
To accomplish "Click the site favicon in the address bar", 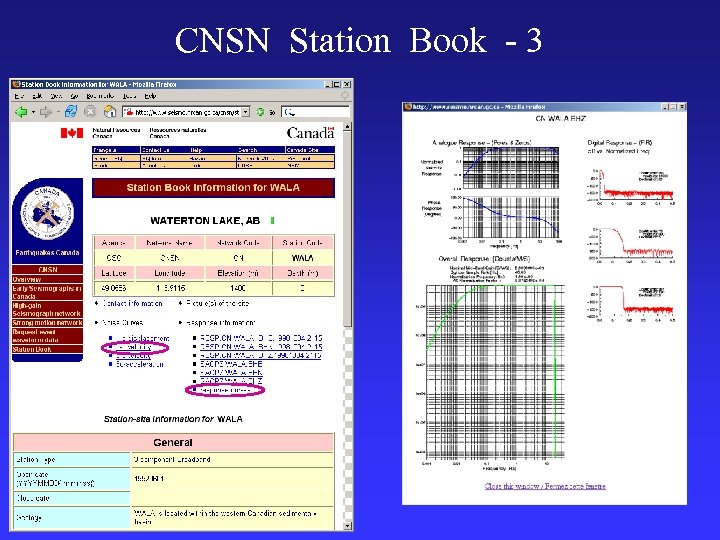I will pos(129,112).
